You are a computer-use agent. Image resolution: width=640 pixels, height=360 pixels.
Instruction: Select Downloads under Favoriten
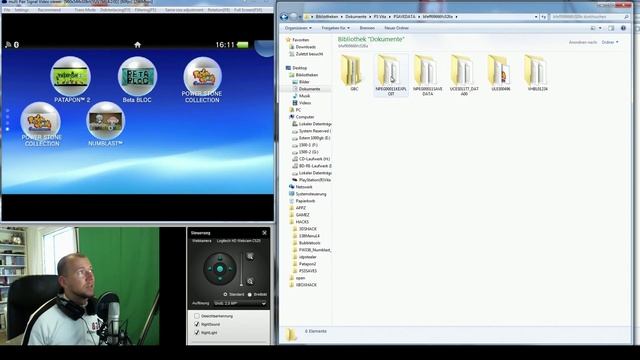[x=305, y=47]
